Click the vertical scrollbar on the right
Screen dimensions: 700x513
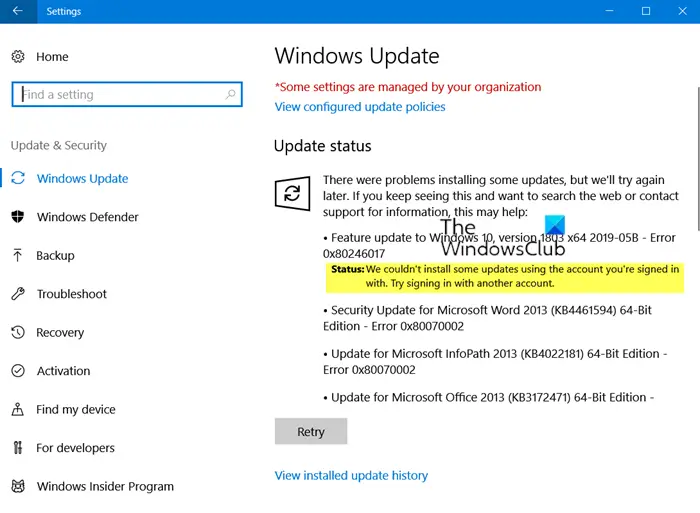[697, 158]
